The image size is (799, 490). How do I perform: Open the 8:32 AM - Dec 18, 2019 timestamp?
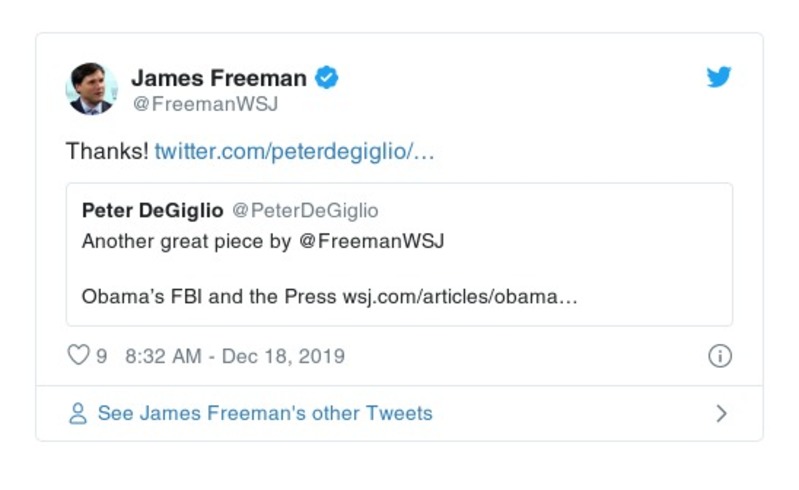tap(235, 356)
